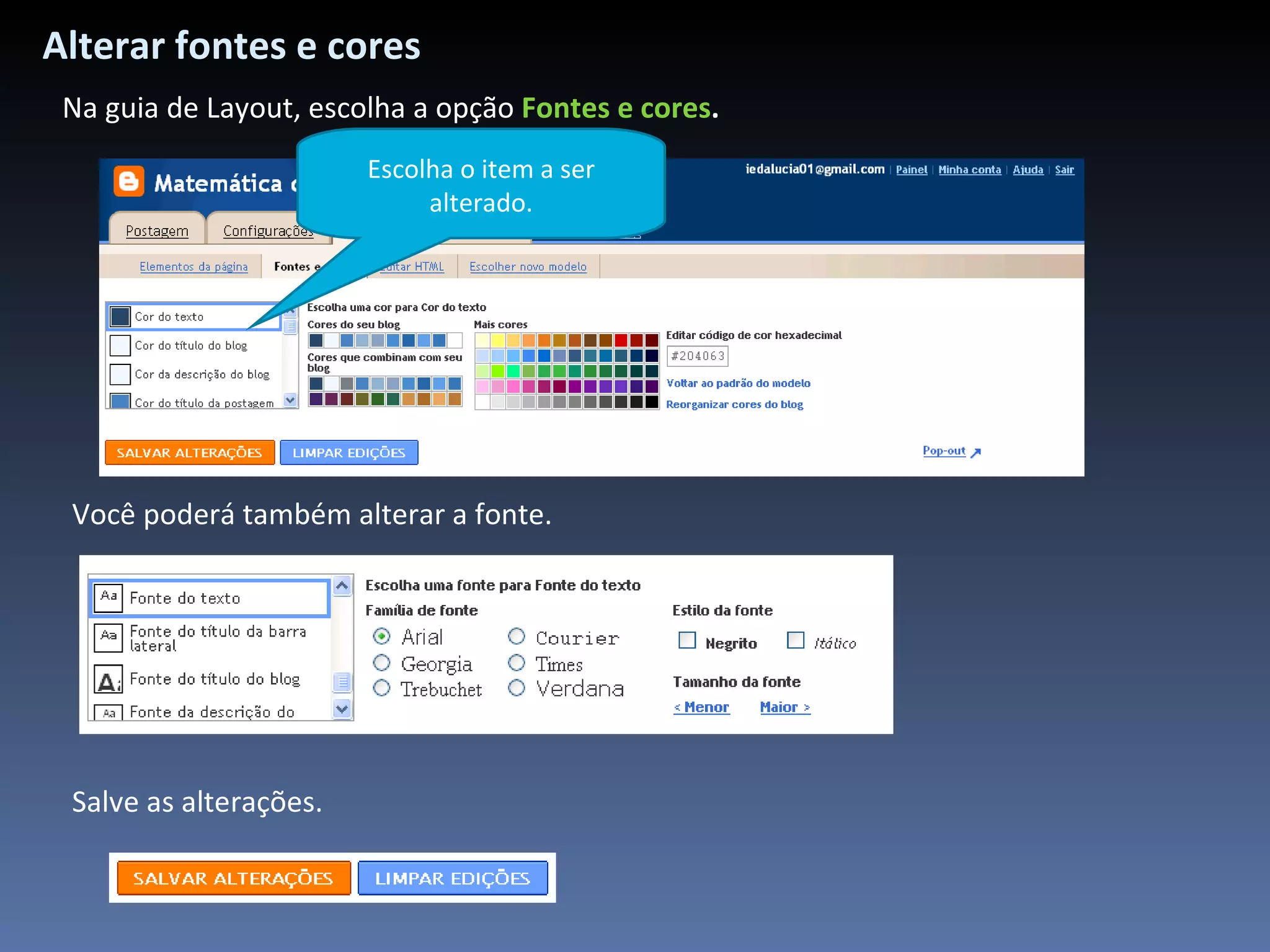Image resolution: width=1270 pixels, height=952 pixels.
Task: Open Editar HTML sub-tab
Action: click(x=412, y=267)
